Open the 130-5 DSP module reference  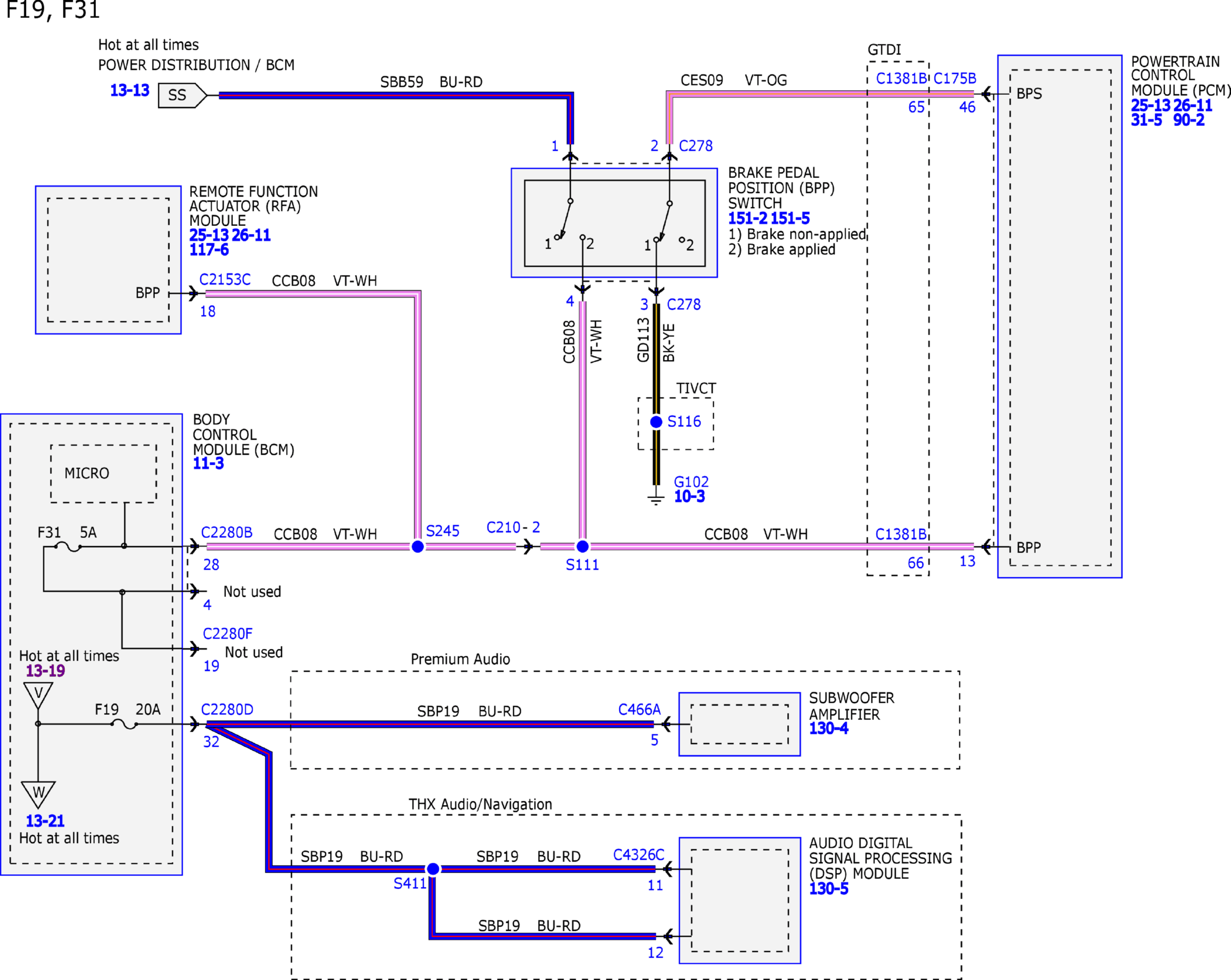(x=828, y=889)
